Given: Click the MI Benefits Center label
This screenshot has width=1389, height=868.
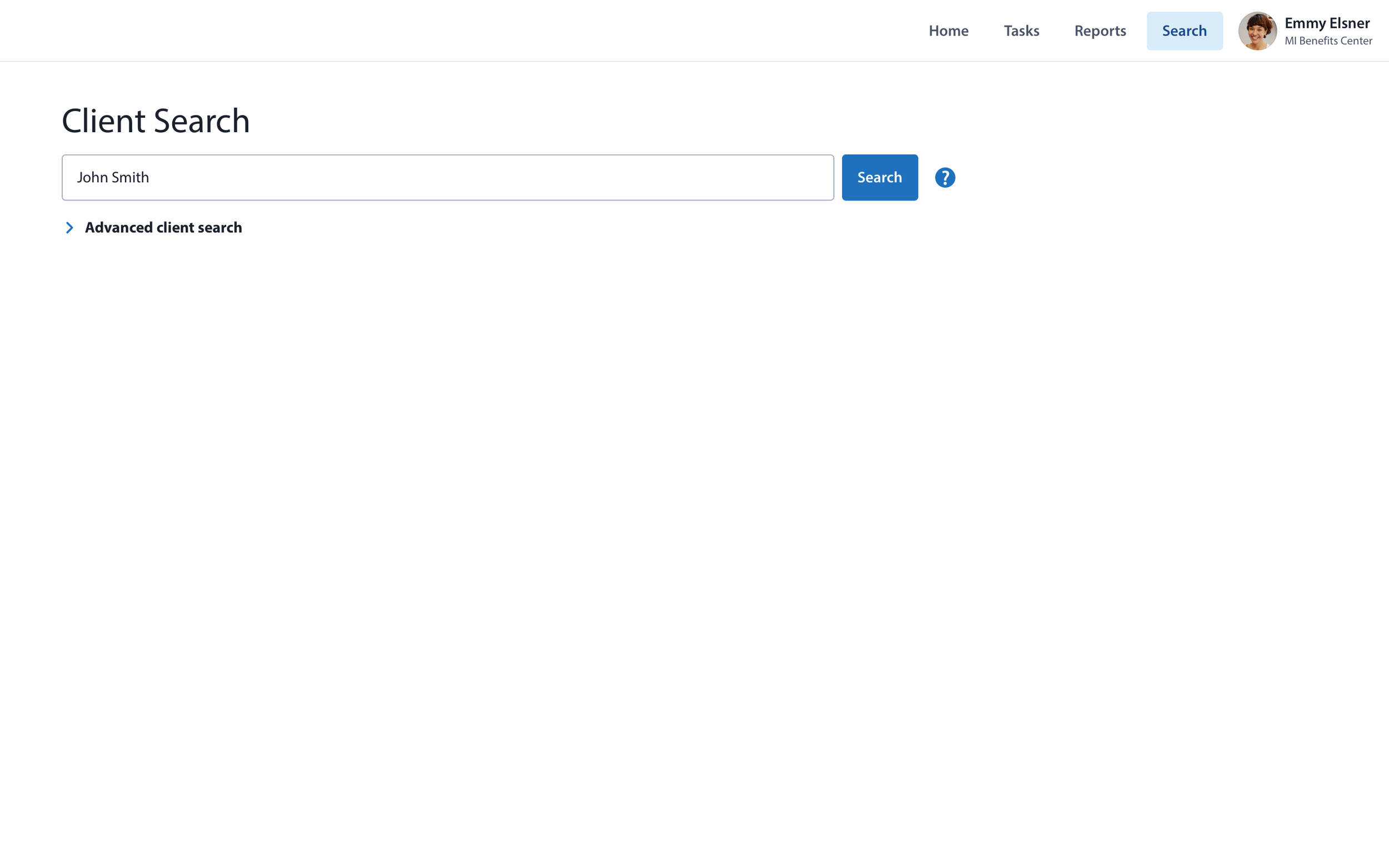Looking at the screenshot, I should point(1327,41).
